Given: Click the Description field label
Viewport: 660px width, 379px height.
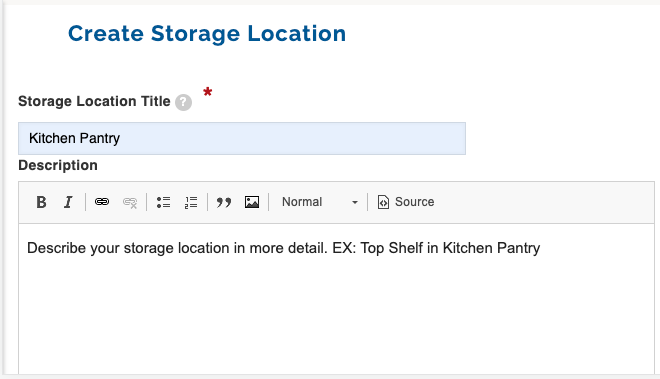Looking at the screenshot, I should [x=58, y=165].
